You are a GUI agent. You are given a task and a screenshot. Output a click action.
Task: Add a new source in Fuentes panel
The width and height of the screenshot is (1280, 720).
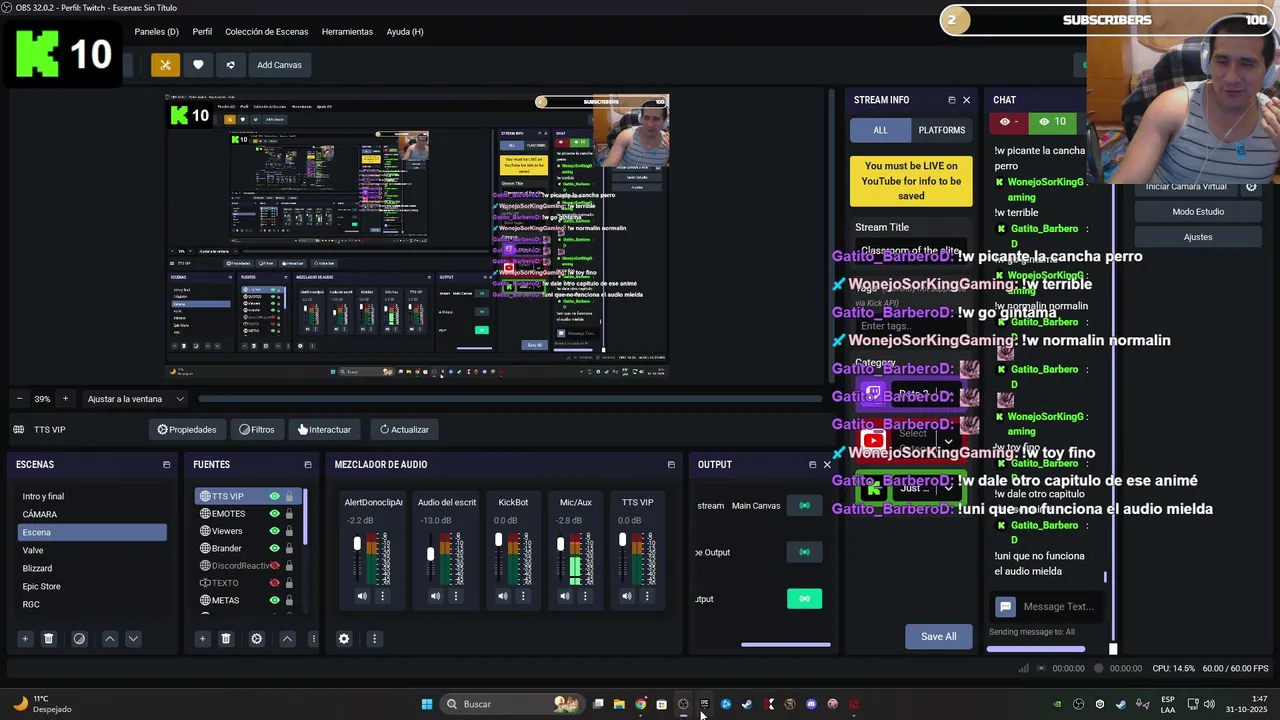click(x=202, y=639)
